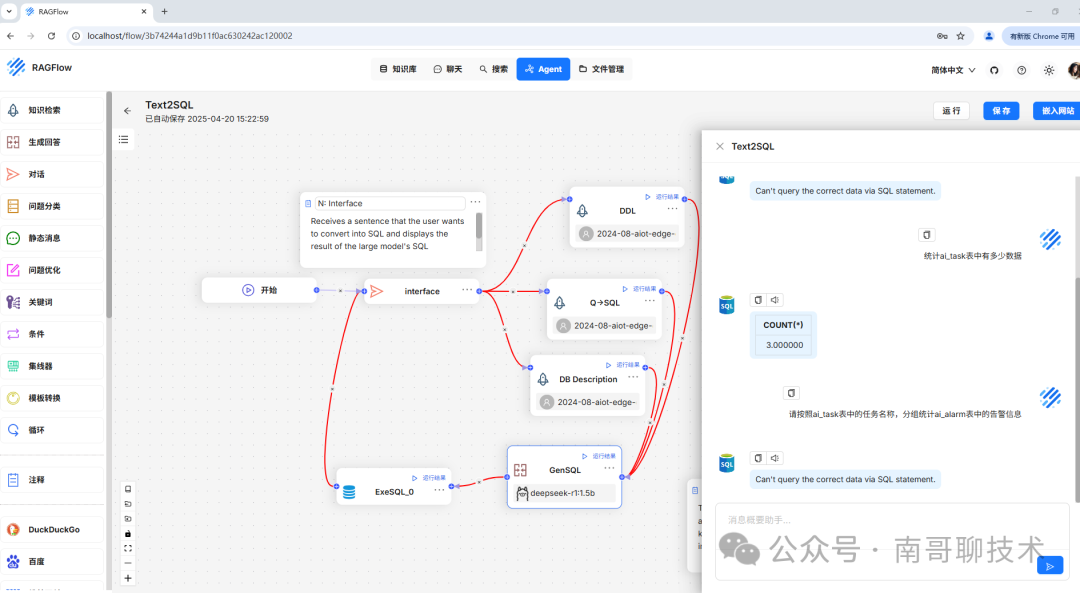1080x593 pixels.
Task: Toggle the dark mode sun icon
Action: point(1048,70)
